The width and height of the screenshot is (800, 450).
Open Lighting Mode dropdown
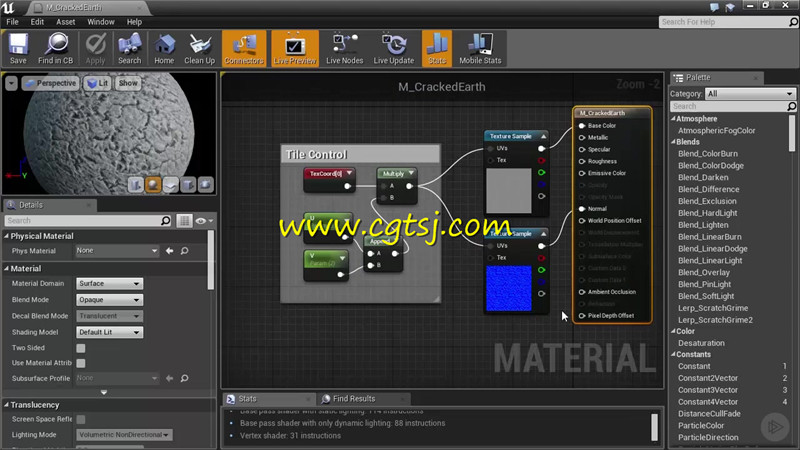click(124, 435)
